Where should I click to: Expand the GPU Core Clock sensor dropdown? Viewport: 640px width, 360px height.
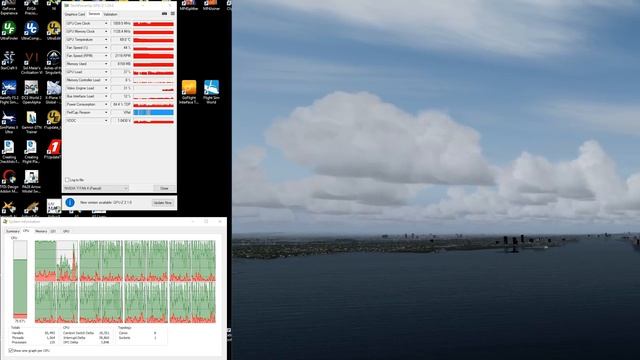click(x=106, y=23)
